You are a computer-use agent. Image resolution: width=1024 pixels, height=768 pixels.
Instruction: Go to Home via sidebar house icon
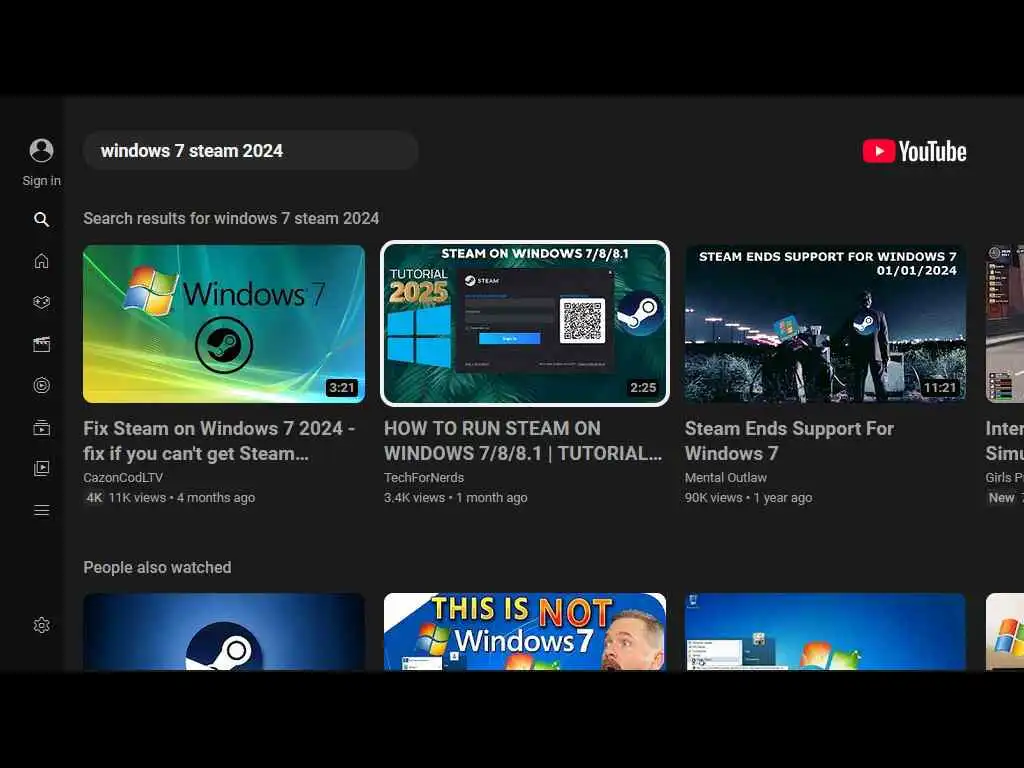tap(41, 261)
